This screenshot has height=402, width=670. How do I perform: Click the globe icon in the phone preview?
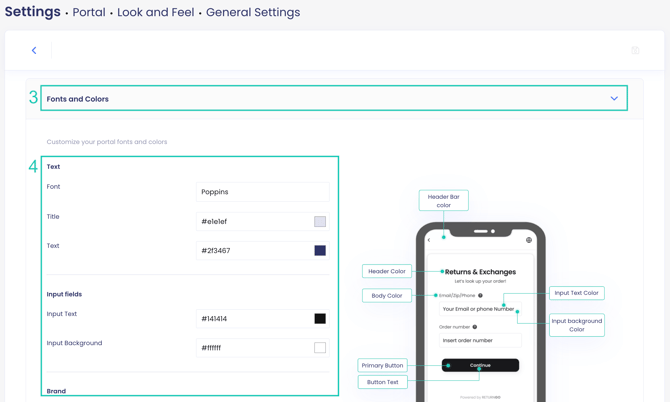[x=529, y=240]
